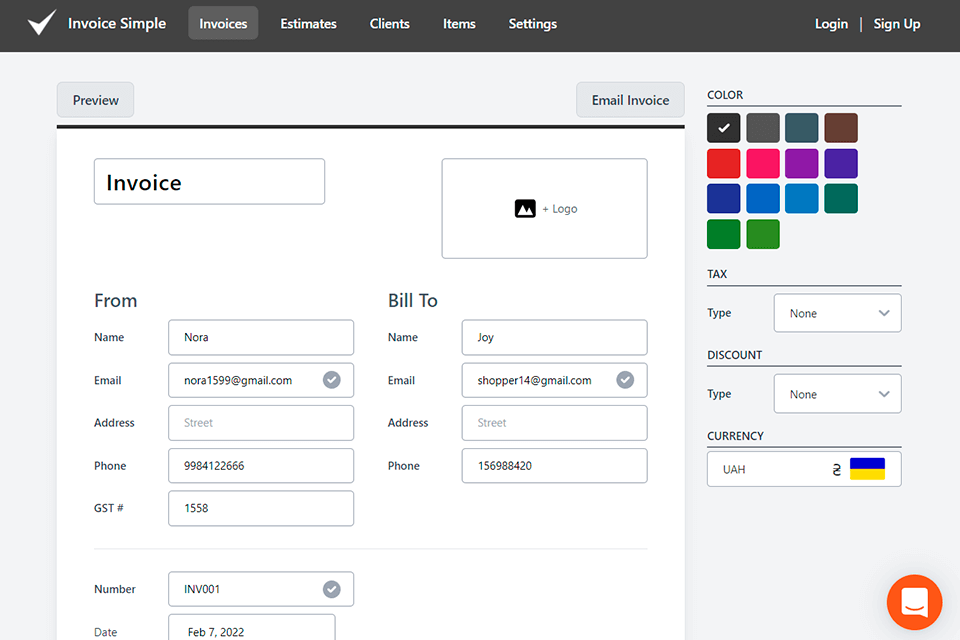Switch to the Items tab
Image resolution: width=960 pixels, height=640 pixels.
[x=459, y=23]
